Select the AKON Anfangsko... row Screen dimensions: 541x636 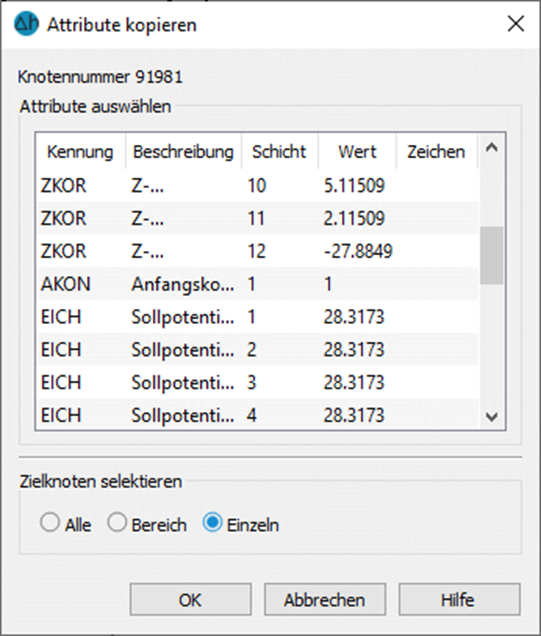pos(257,284)
